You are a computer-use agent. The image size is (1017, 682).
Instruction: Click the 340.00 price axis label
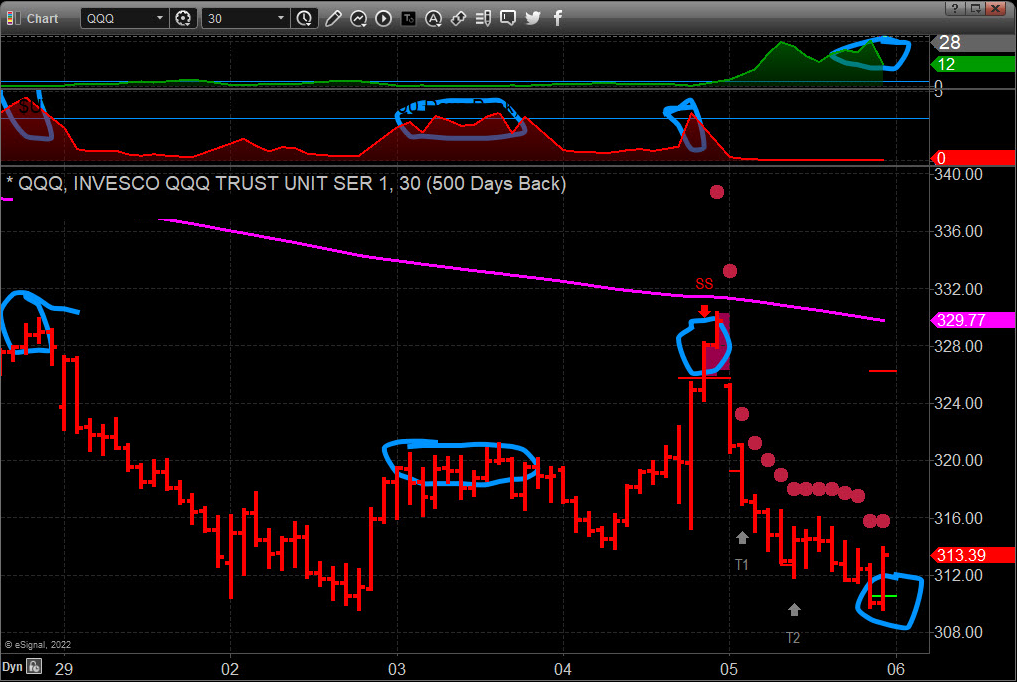tap(958, 174)
